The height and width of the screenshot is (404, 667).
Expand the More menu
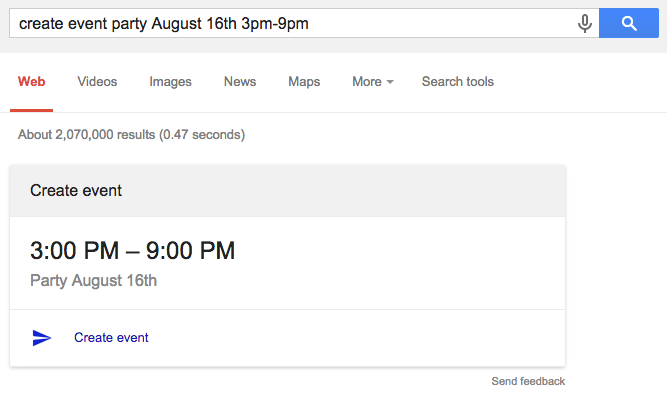tap(367, 82)
